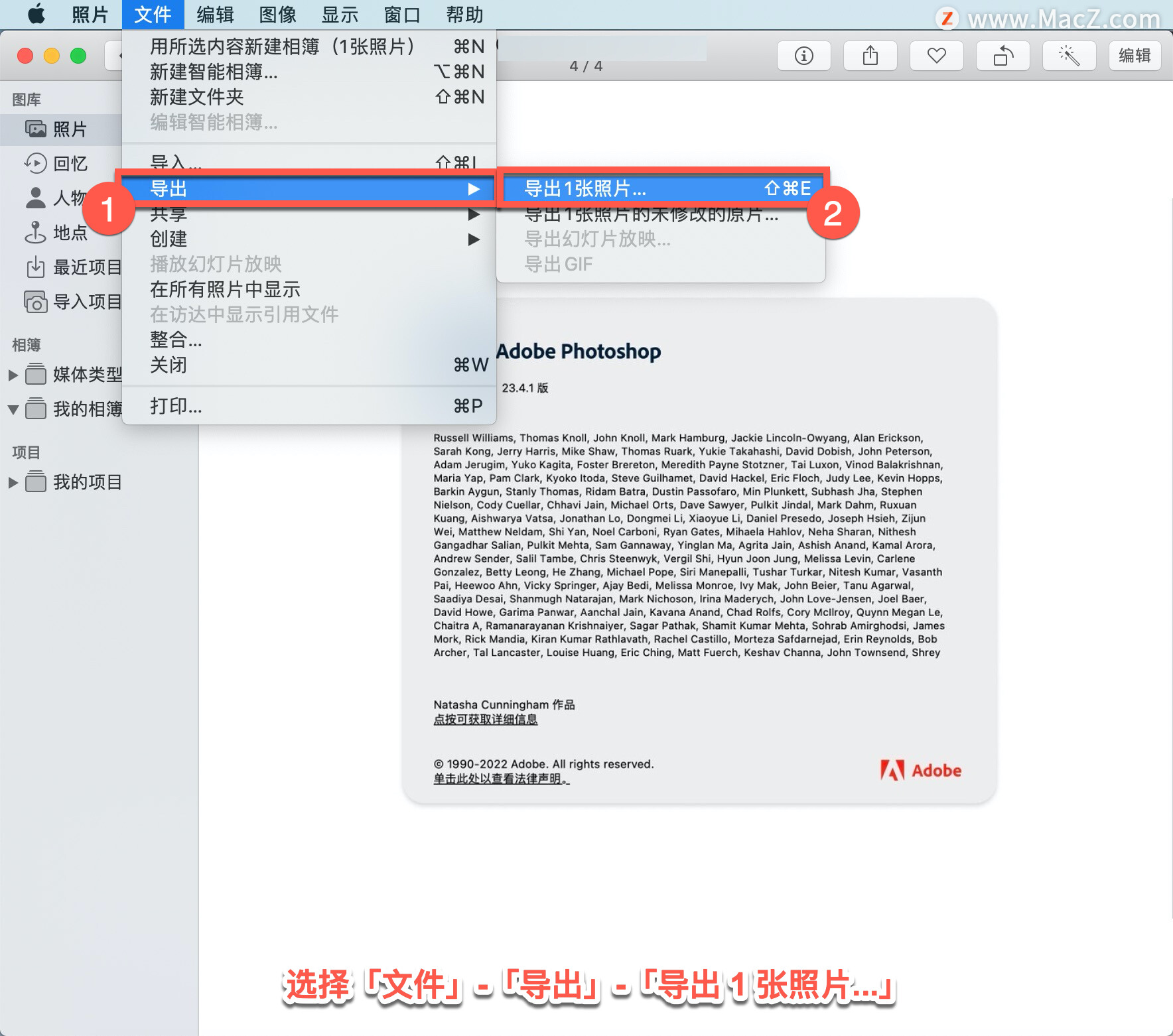
Task: Click the green fullscreen window button
Action: (x=78, y=56)
